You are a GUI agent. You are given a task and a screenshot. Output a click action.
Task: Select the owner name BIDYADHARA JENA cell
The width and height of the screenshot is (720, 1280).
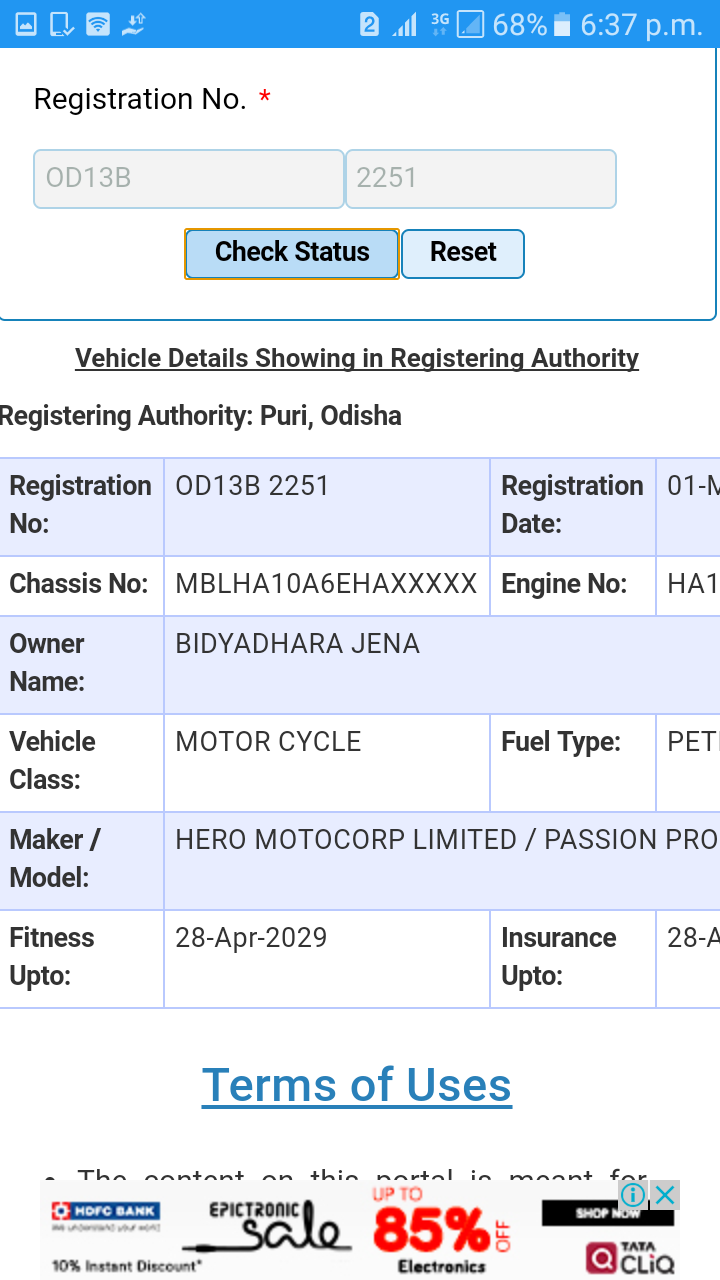pyautogui.click(x=442, y=663)
